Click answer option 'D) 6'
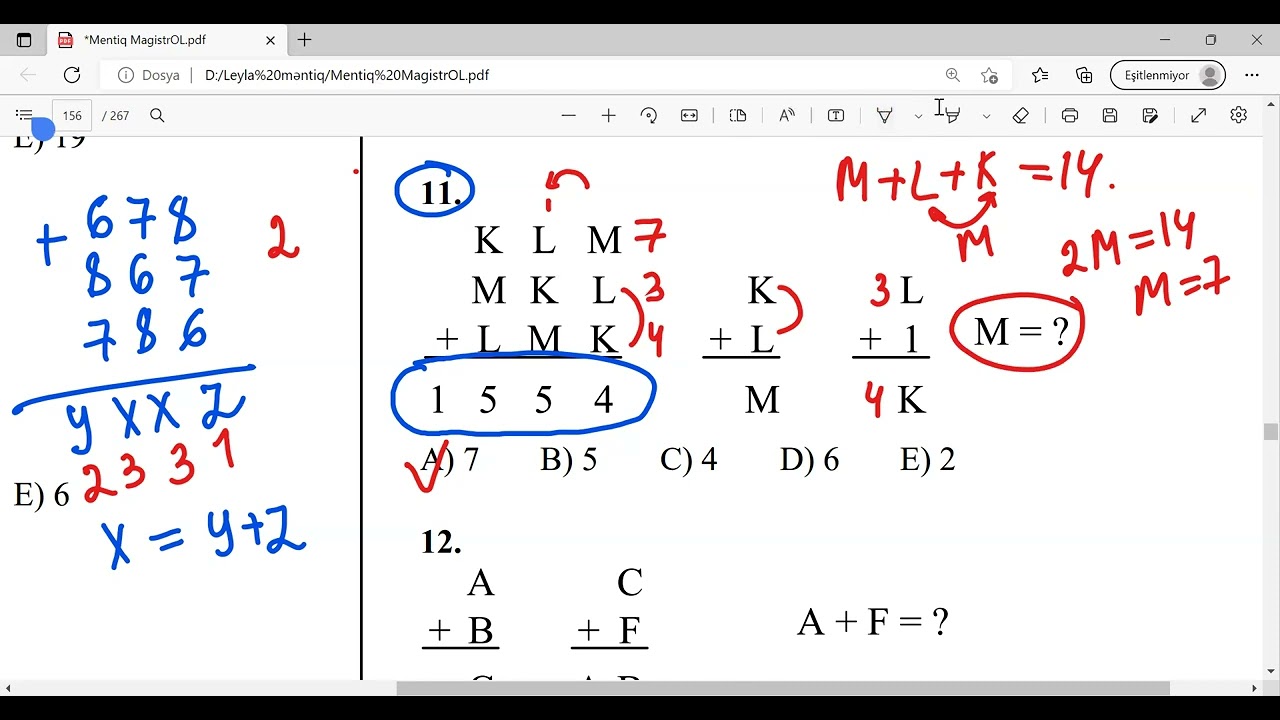This screenshot has width=1280, height=720. click(809, 460)
